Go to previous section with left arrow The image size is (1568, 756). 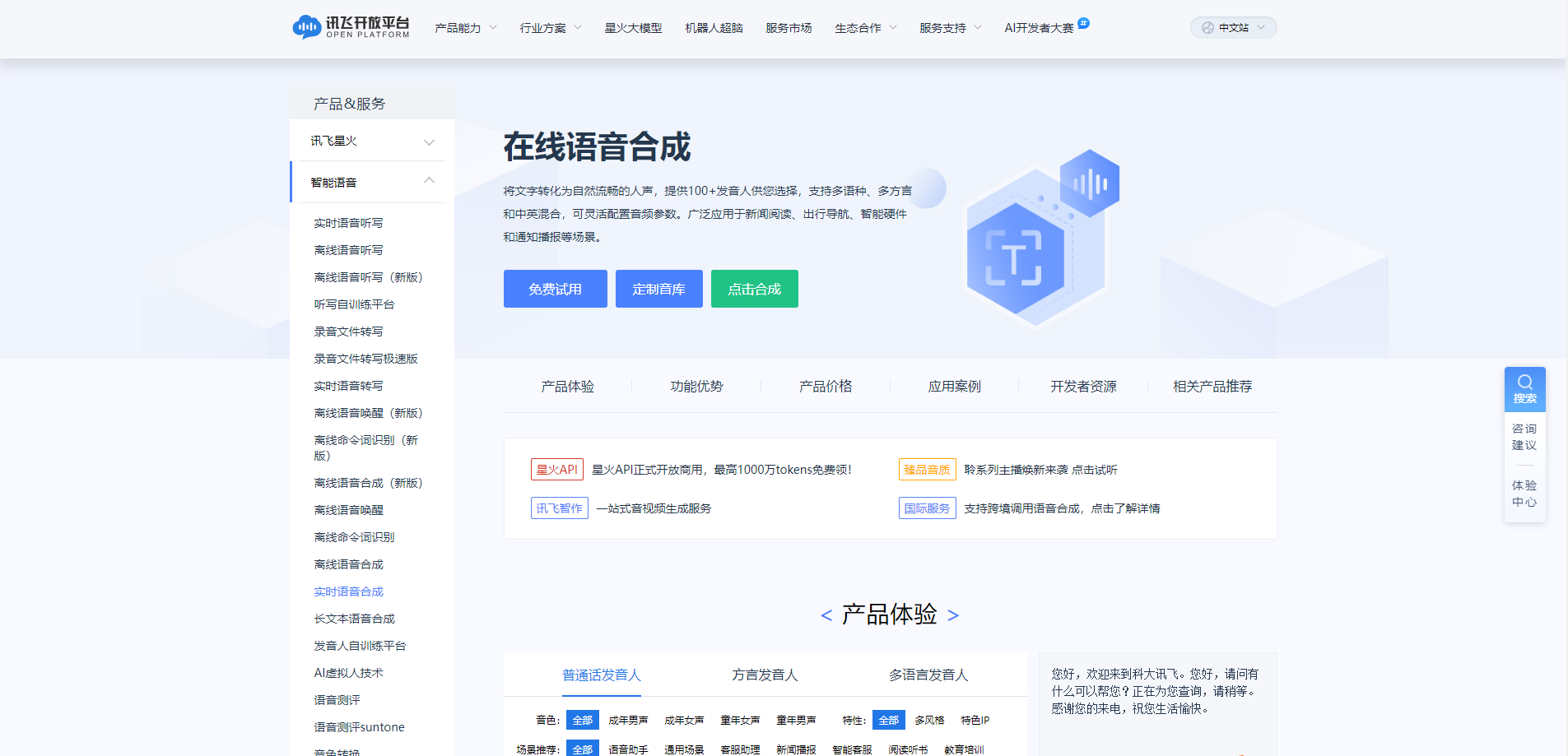[x=826, y=615]
